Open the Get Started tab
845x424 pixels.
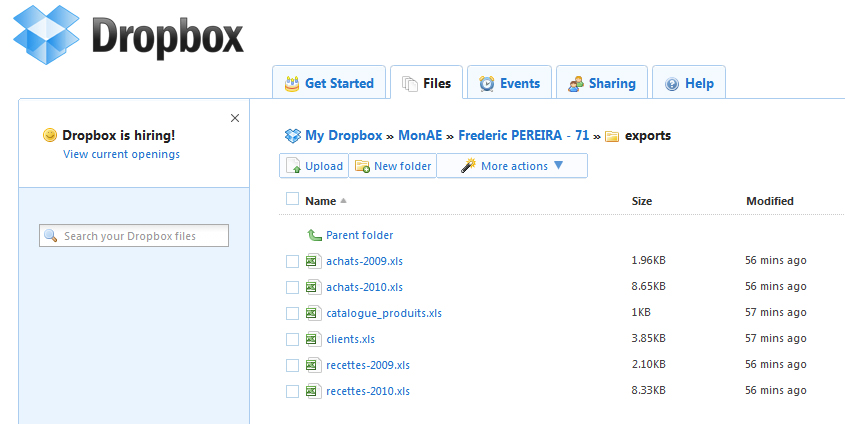[x=329, y=82]
